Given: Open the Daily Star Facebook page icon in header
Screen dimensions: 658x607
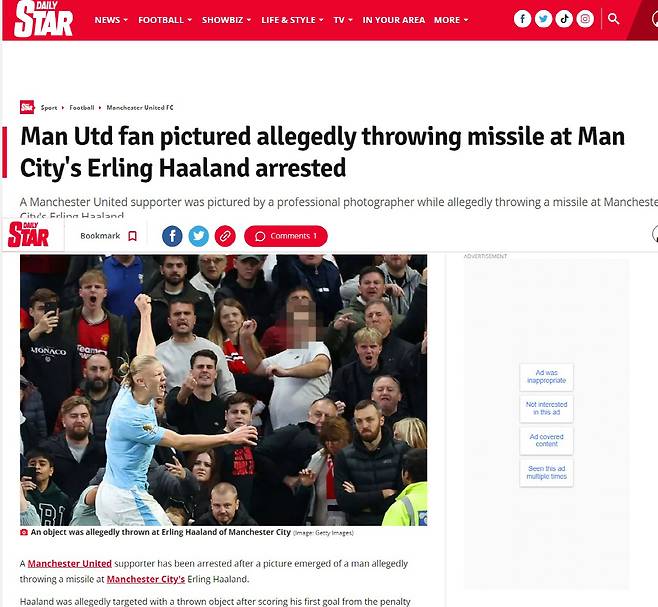Looking at the screenshot, I should [522, 19].
